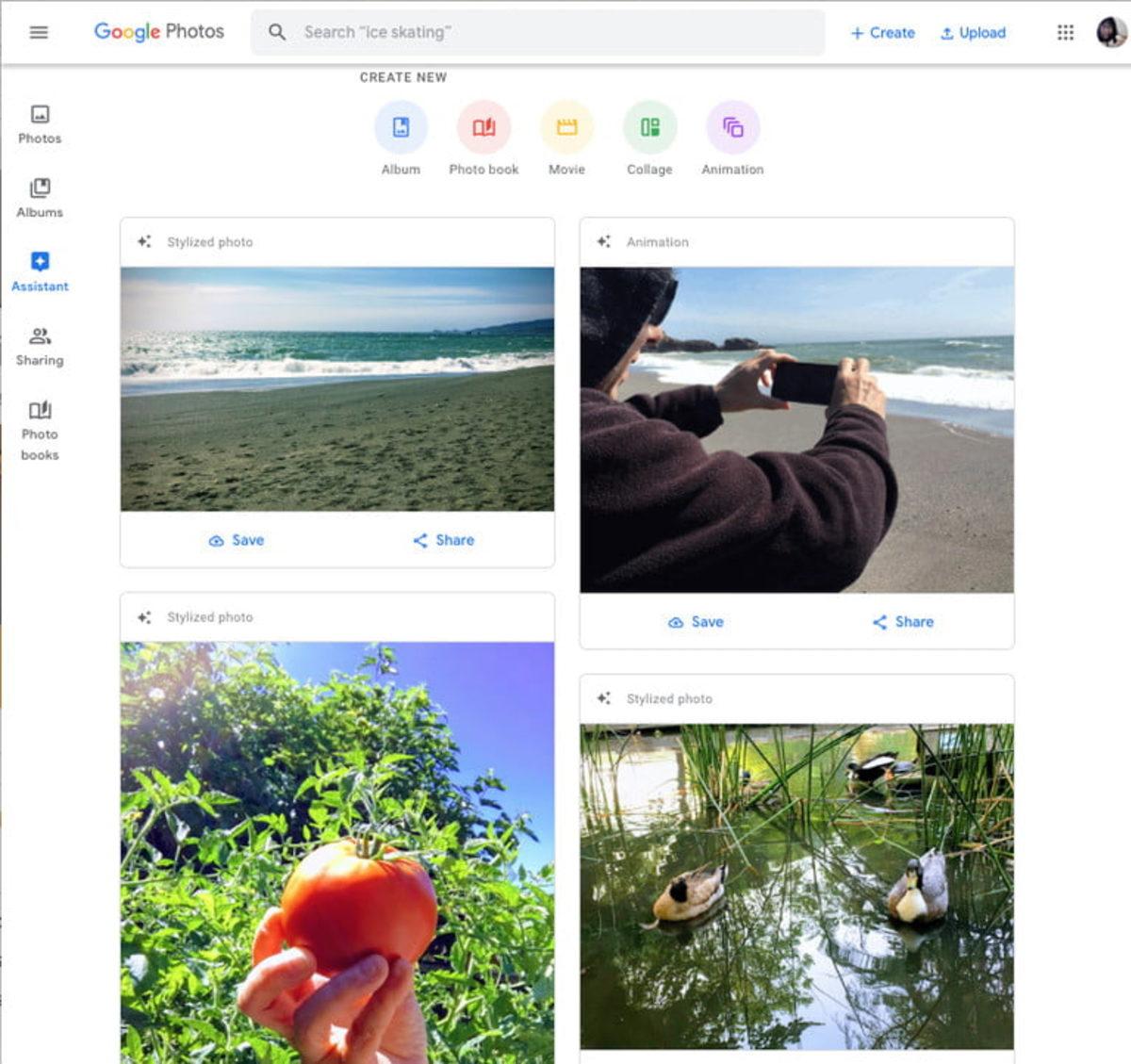This screenshot has width=1131, height=1064.
Task: Select the Photo book creation icon
Action: [483, 125]
